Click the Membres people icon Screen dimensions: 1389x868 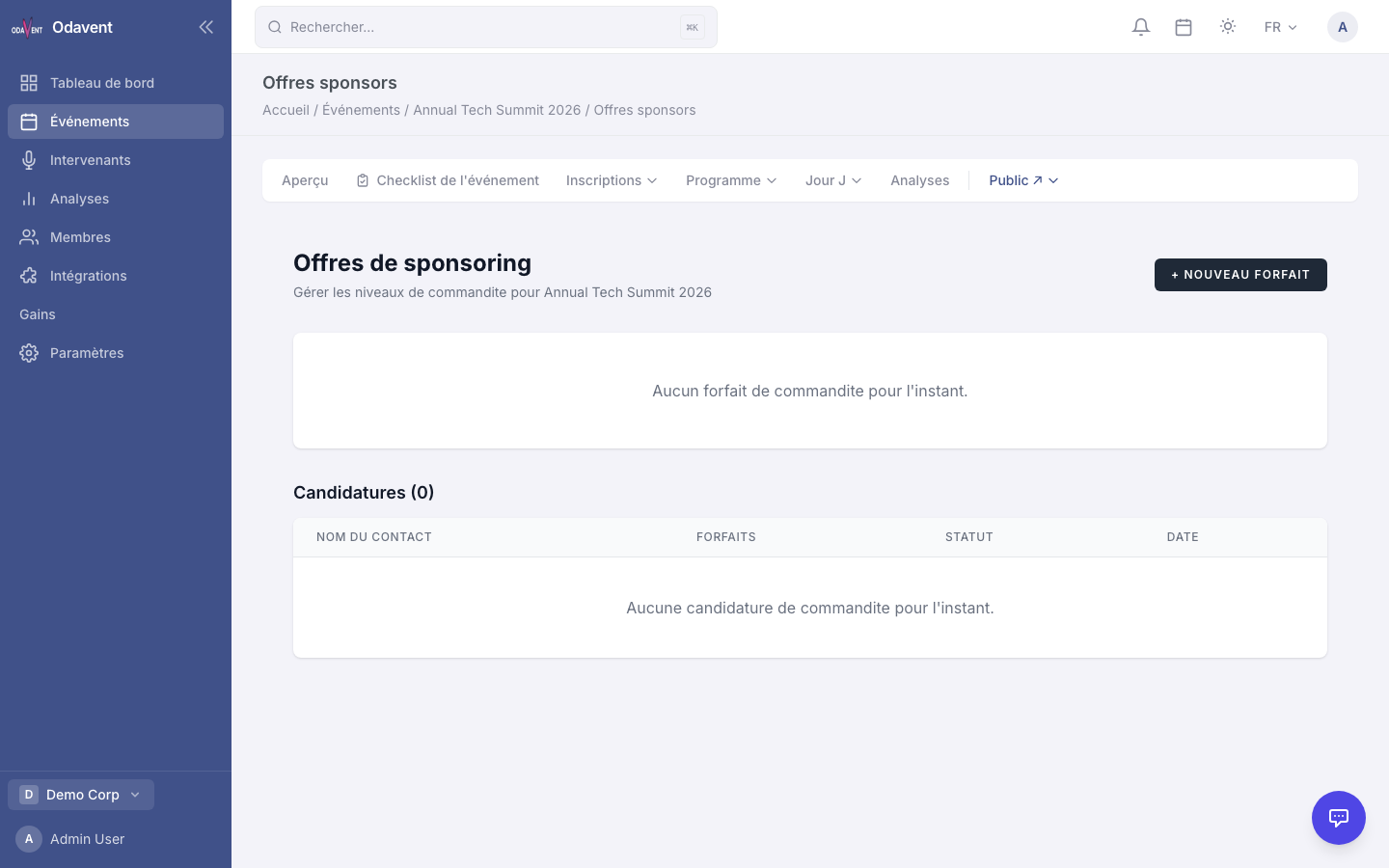coord(29,237)
